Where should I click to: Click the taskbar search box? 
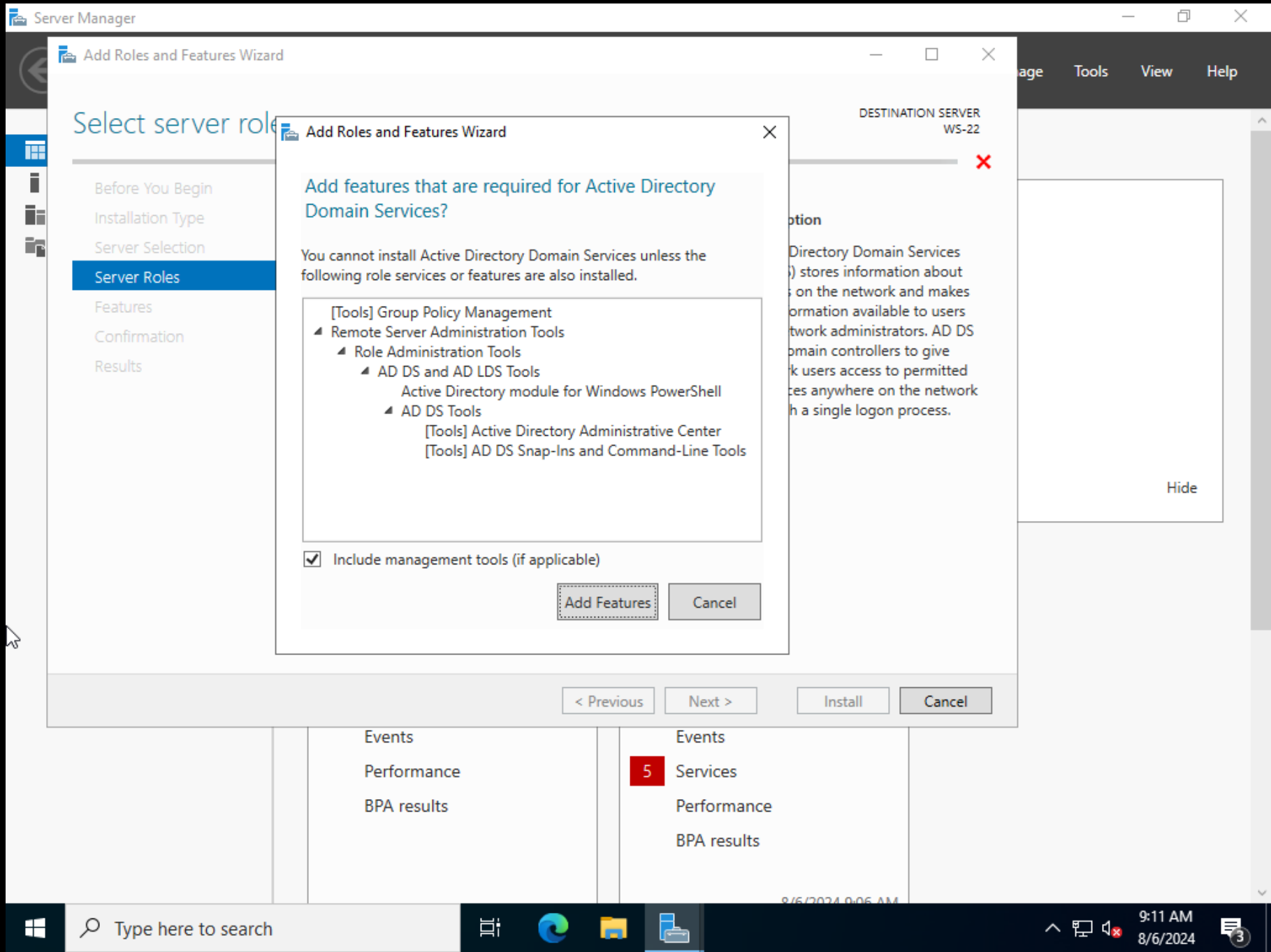pos(263,928)
